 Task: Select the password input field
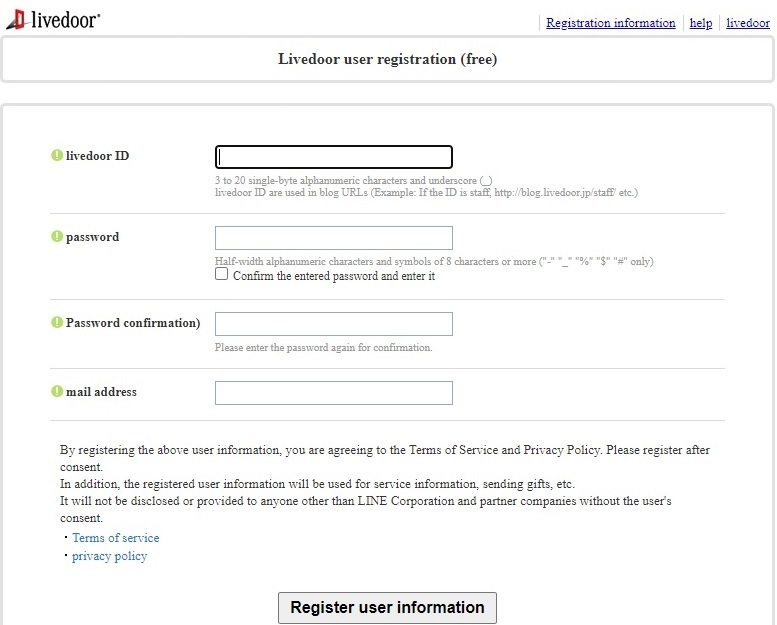[333, 238]
